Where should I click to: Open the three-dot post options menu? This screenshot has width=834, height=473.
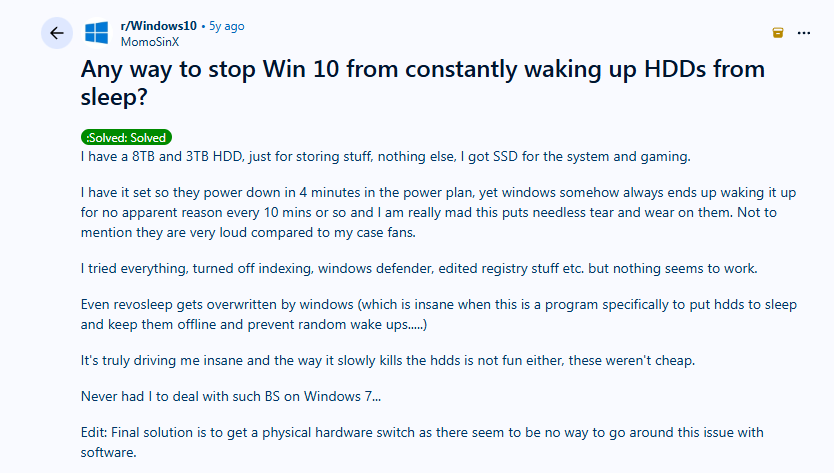[804, 33]
